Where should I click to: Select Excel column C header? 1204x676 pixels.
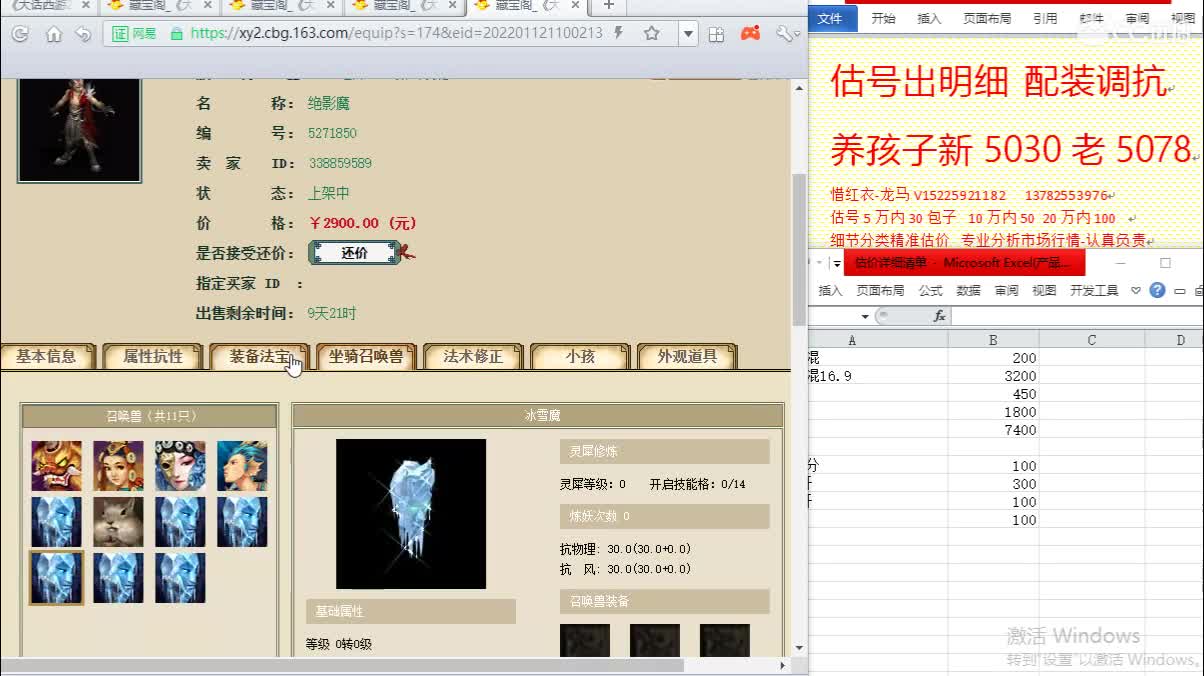(x=1091, y=340)
